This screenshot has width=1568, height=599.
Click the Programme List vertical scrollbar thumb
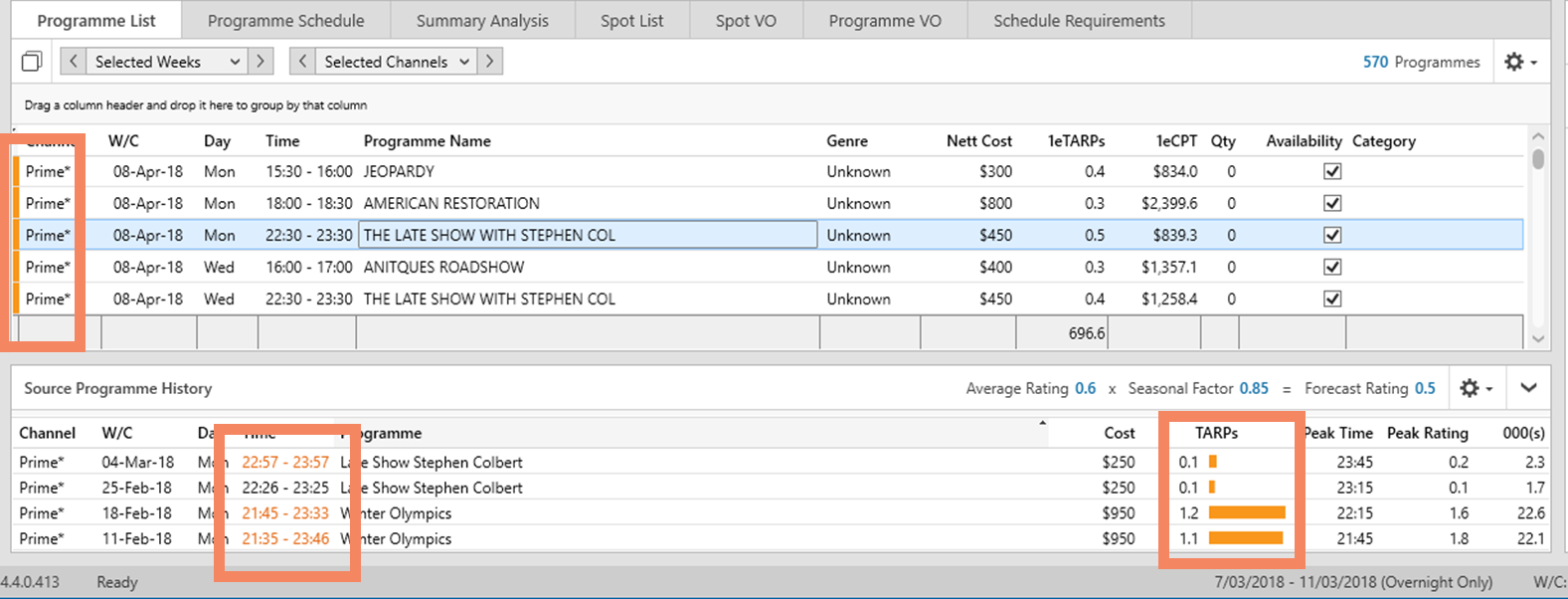pos(1538,159)
